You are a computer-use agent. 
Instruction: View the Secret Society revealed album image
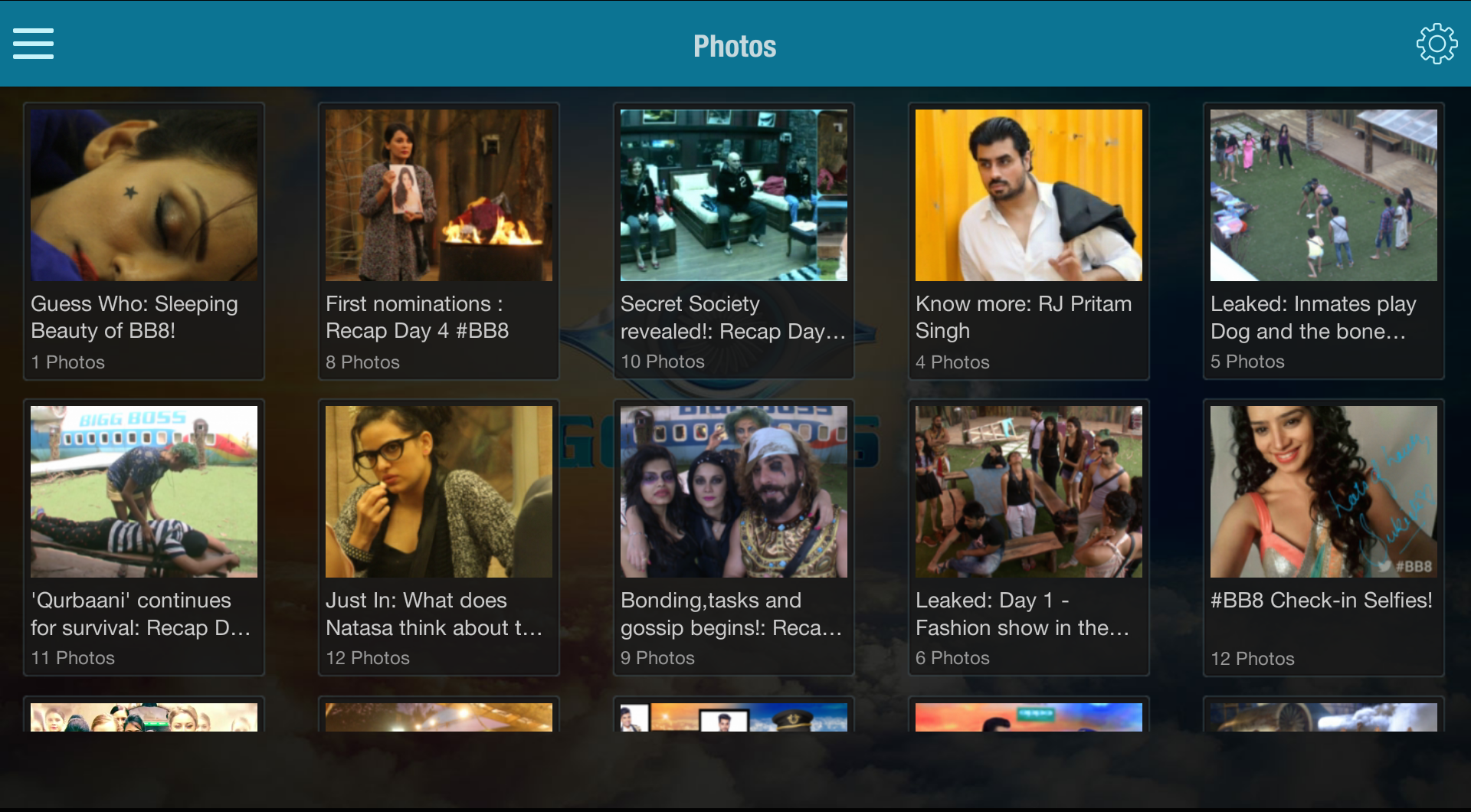pyautogui.click(x=734, y=195)
